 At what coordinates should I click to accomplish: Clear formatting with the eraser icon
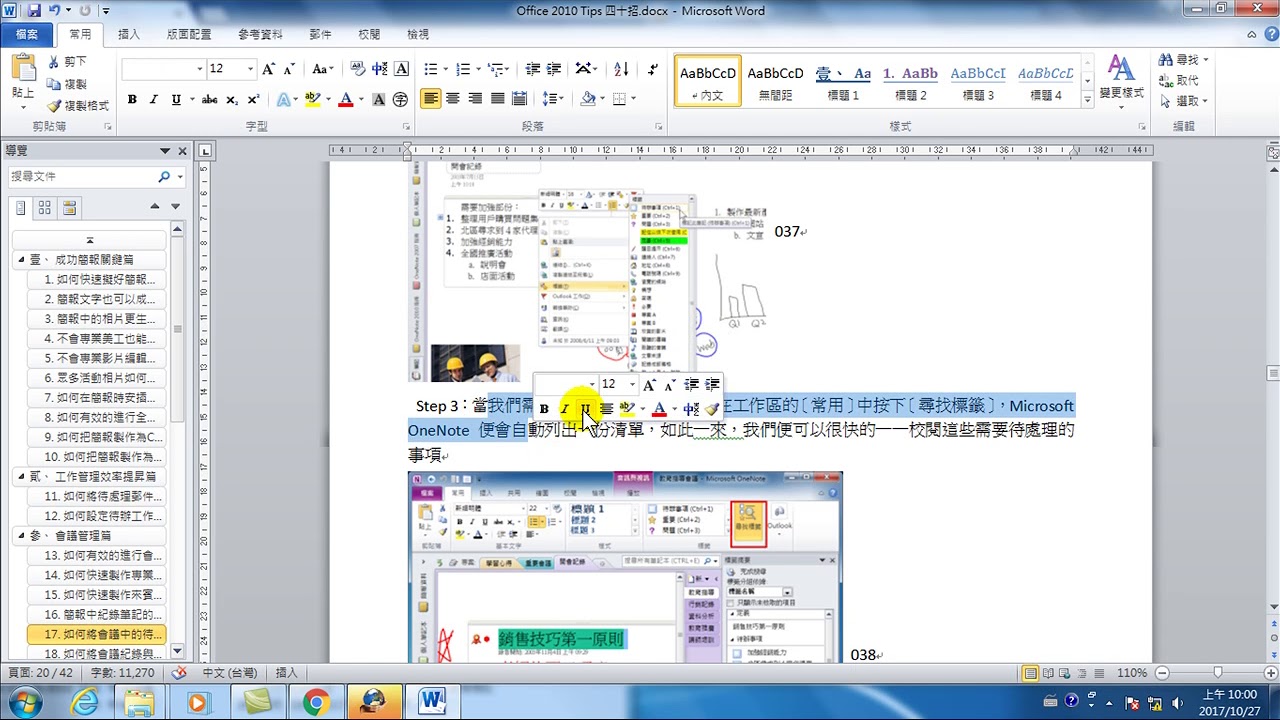(357, 69)
